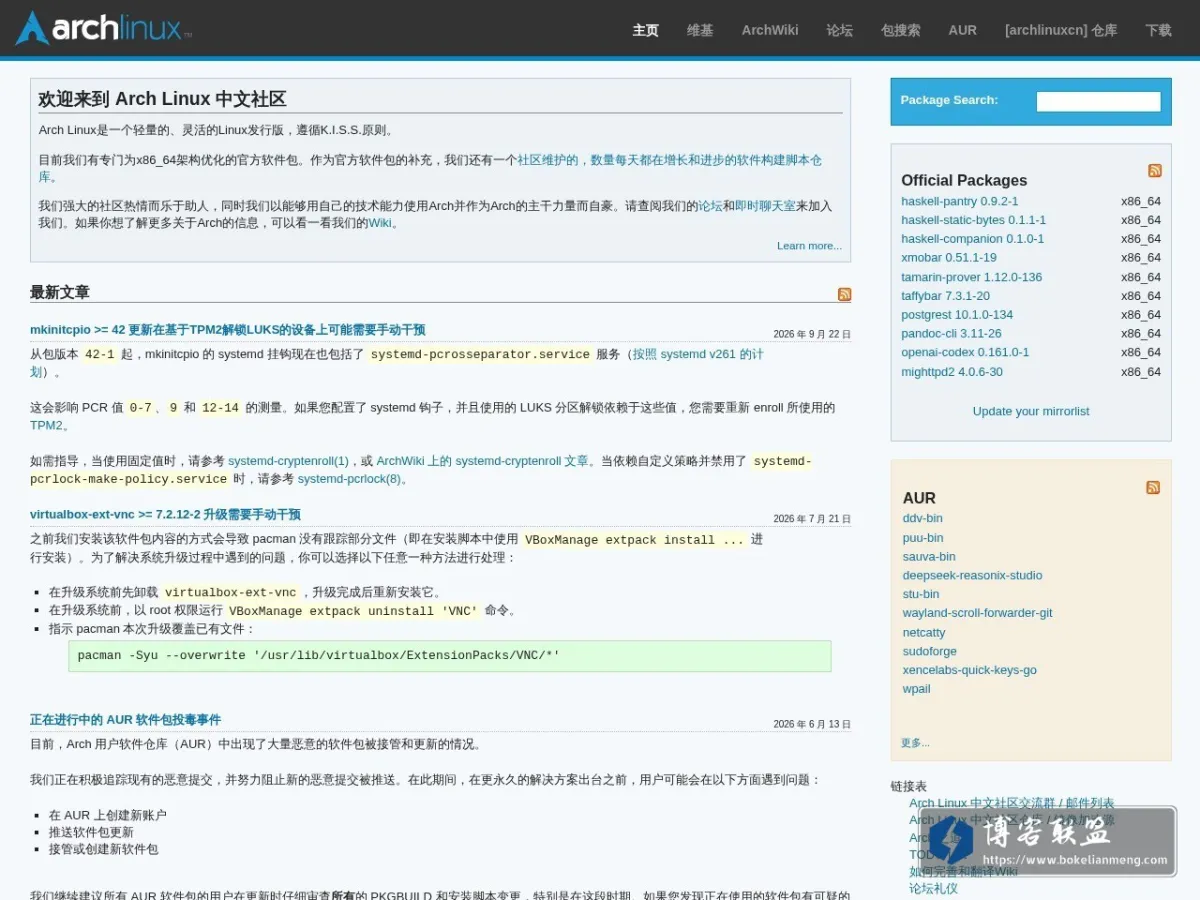1200x900 pixels.
Task: Open the TPM2 link
Action: (x=46, y=426)
